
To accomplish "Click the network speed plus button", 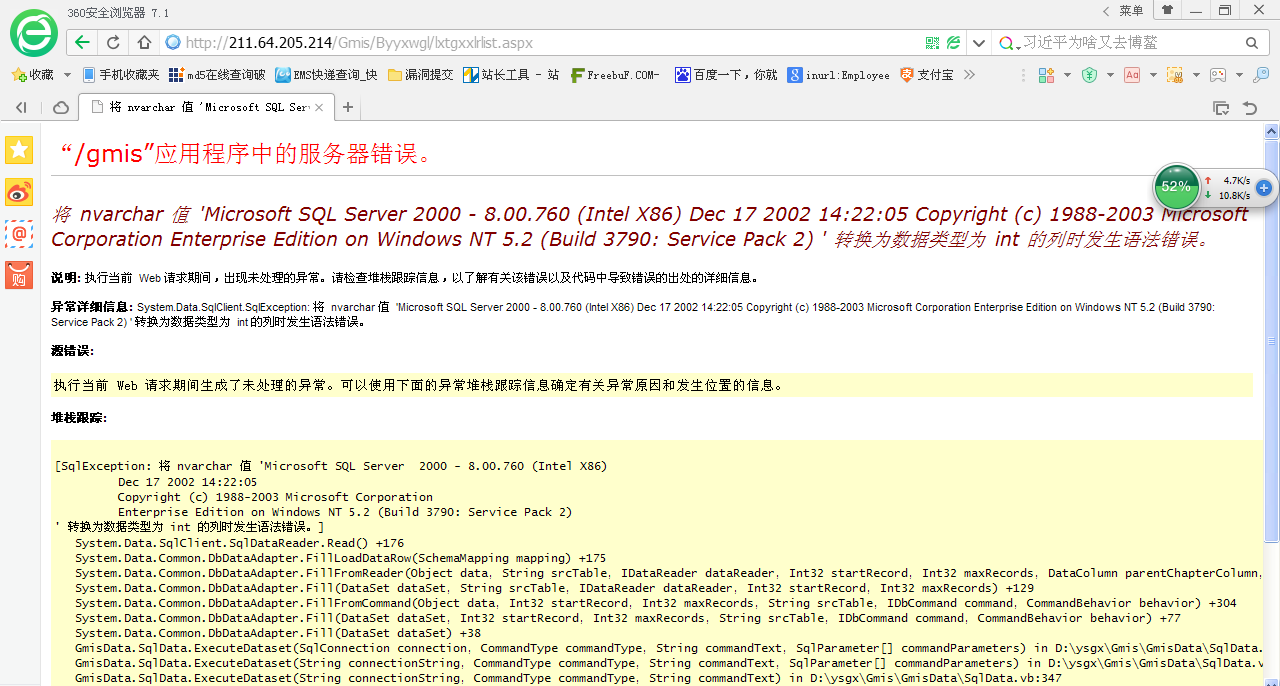I will pos(1264,187).
